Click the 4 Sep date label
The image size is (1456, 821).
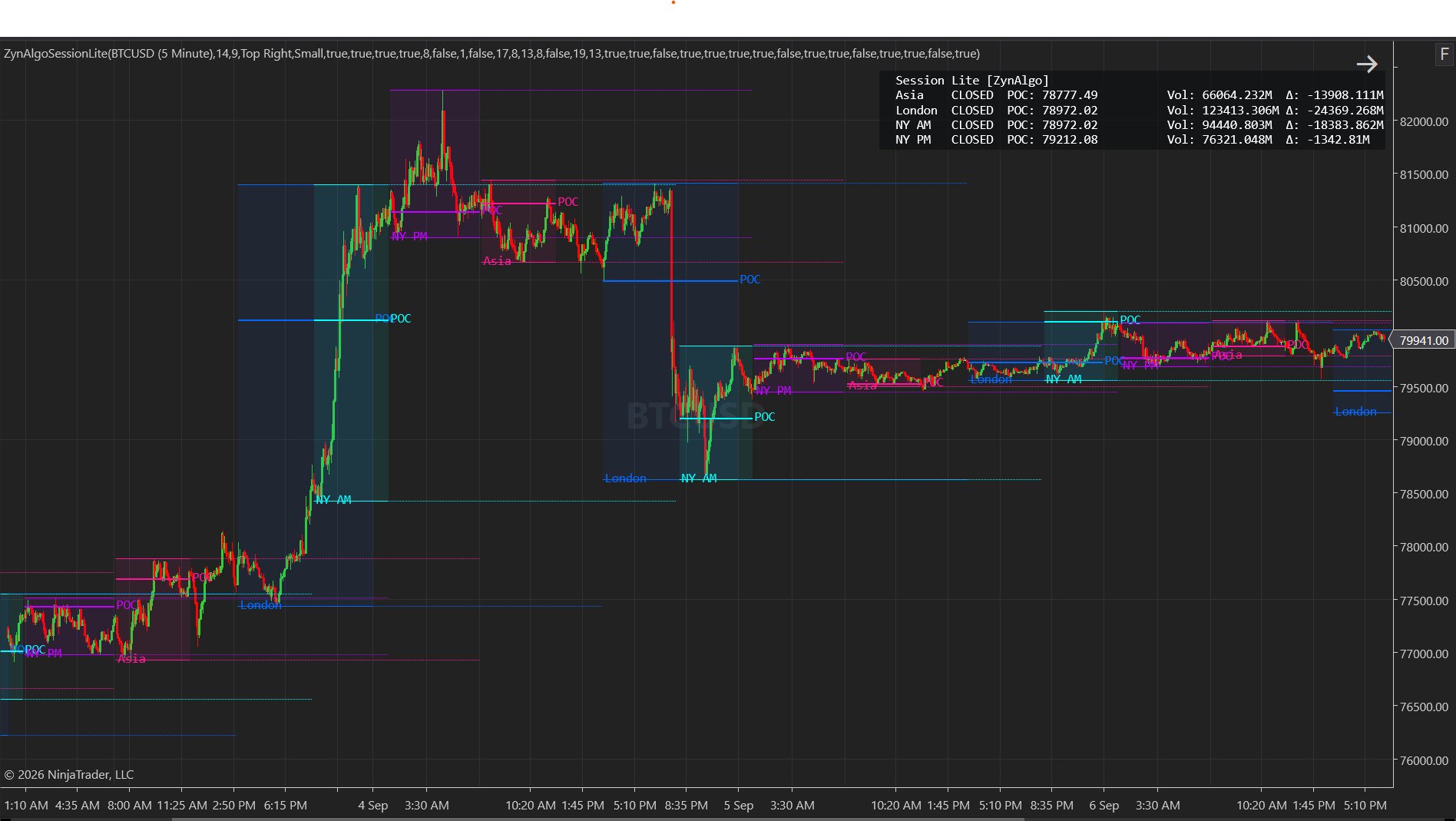pos(373,806)
